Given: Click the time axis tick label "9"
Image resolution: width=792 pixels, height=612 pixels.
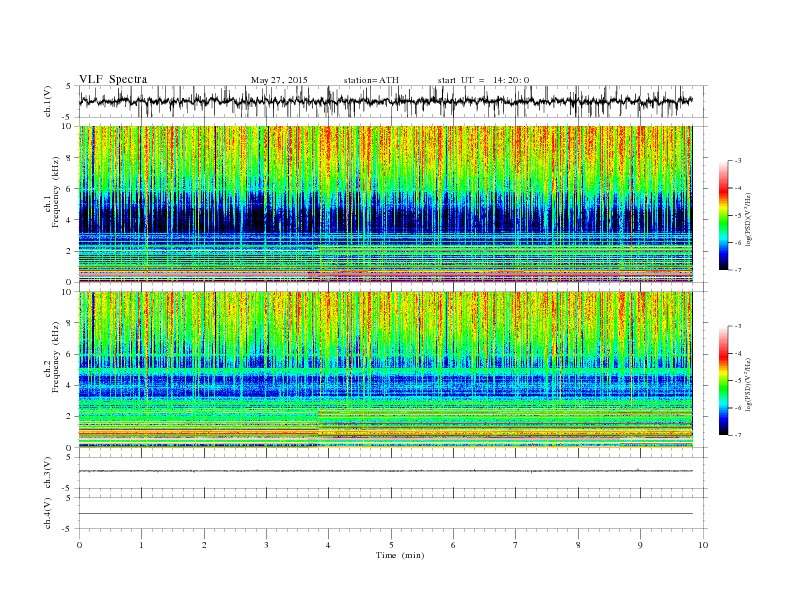Looking at the screenshot, I should (x=640, y=545).
